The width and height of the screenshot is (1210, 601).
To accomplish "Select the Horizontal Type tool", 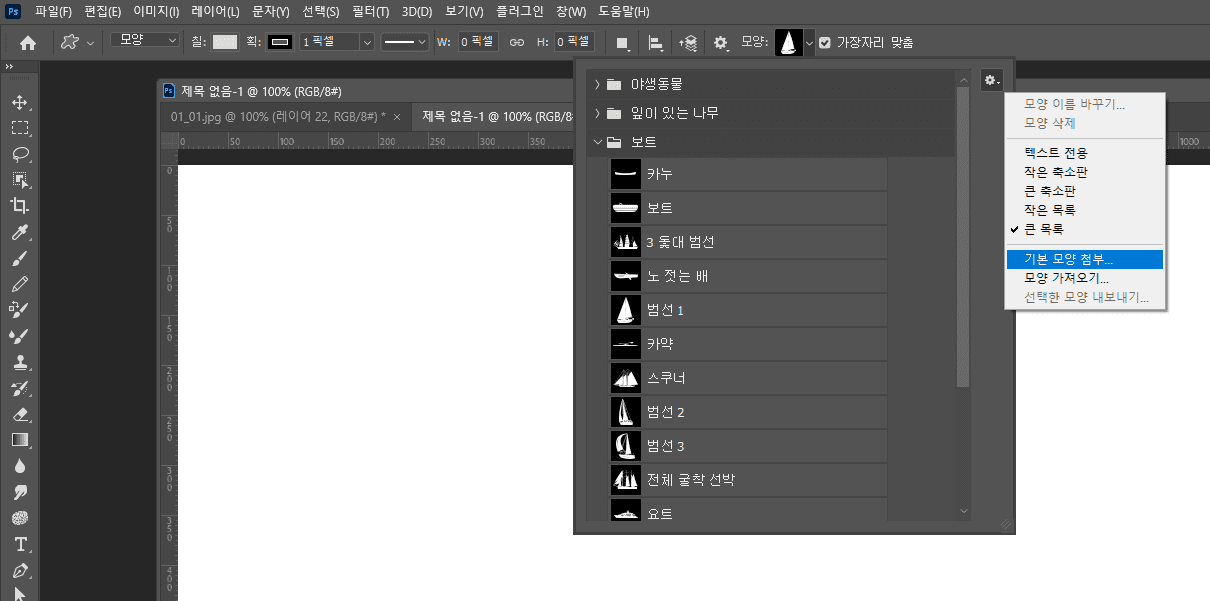I will pos(20,545).
